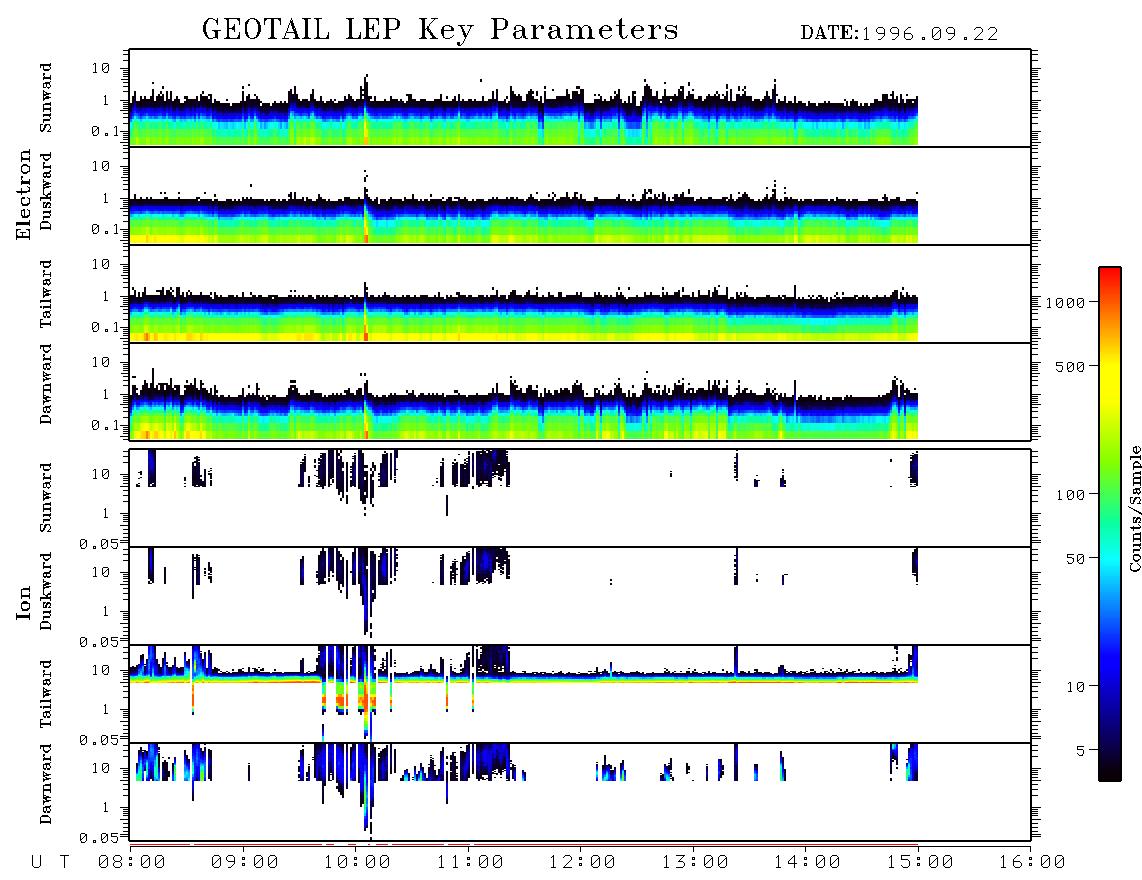Click the 'Counts/Sample' colorbar label
This screenshot has height=880, width=1142.
click(x=1134, y=508)
